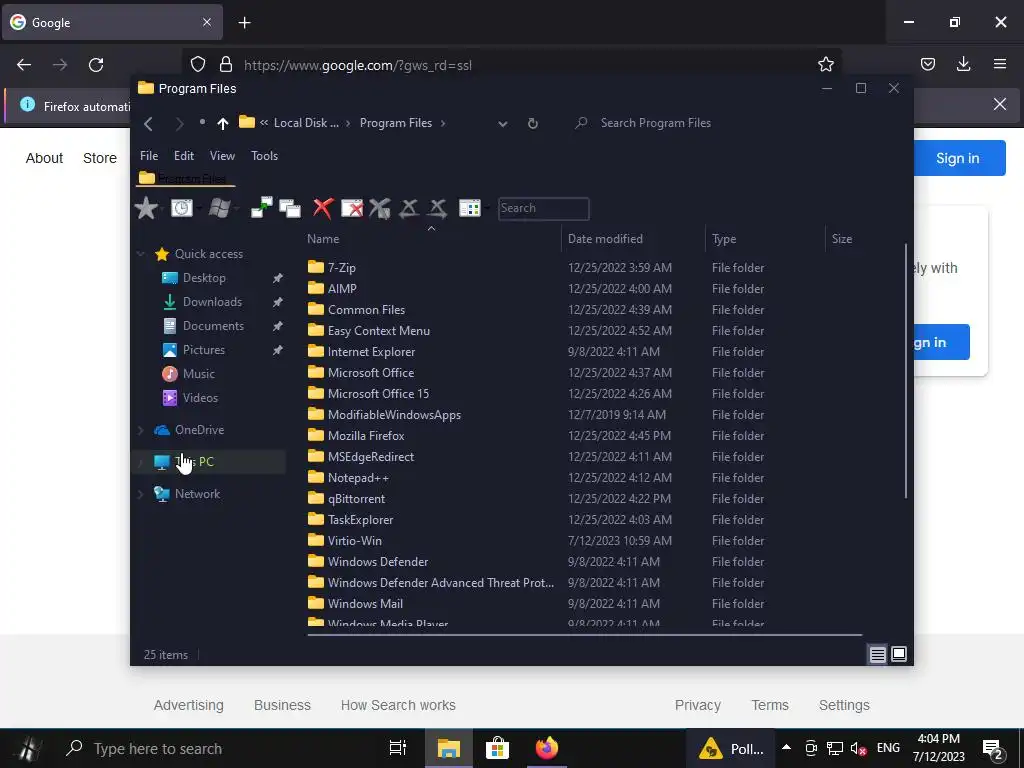Open the Tools menu
The width and height of the screenshot is (1024, 768).
coord(264,156)
